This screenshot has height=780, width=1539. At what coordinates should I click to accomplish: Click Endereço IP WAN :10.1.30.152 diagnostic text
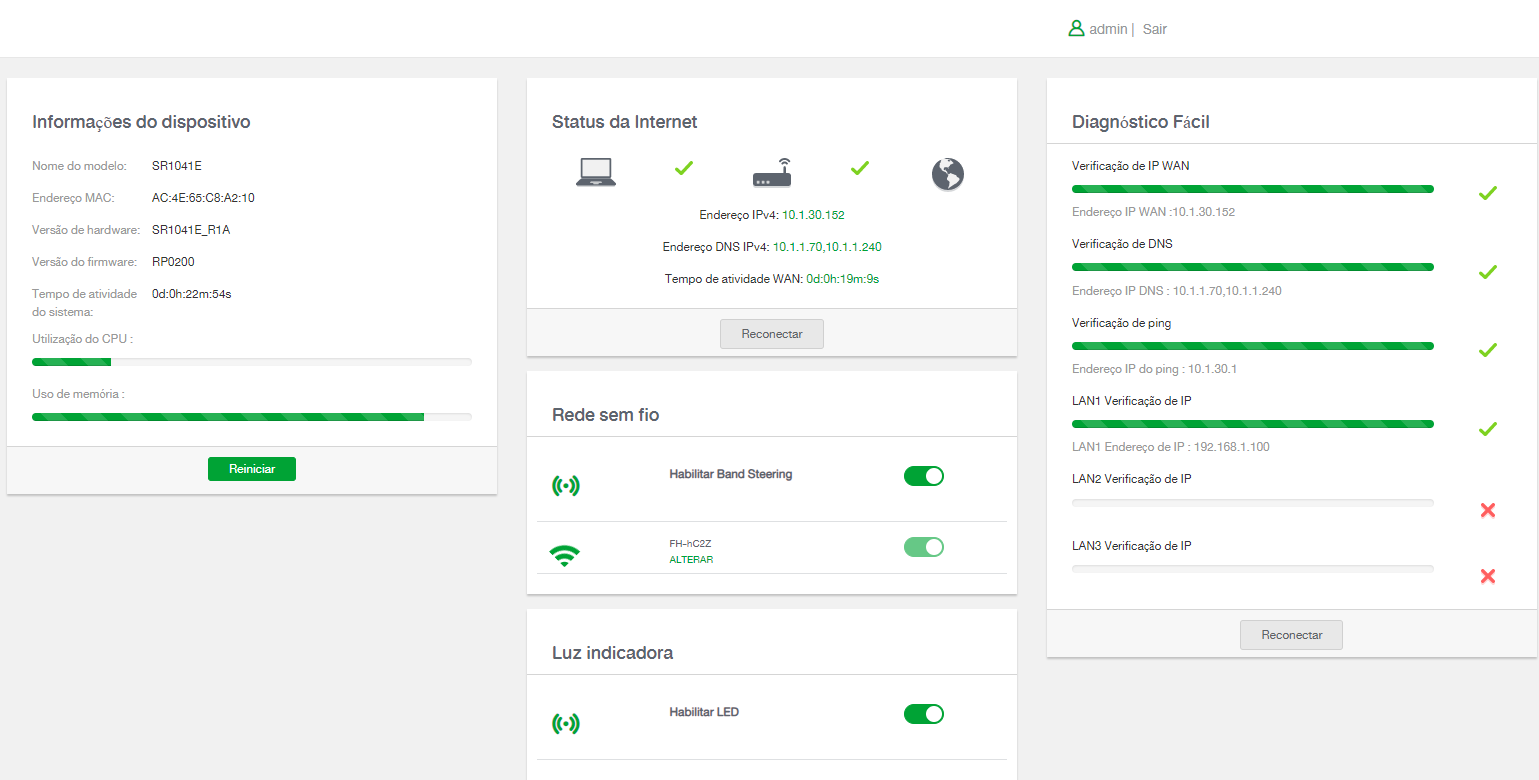(x=1153, y=212)
